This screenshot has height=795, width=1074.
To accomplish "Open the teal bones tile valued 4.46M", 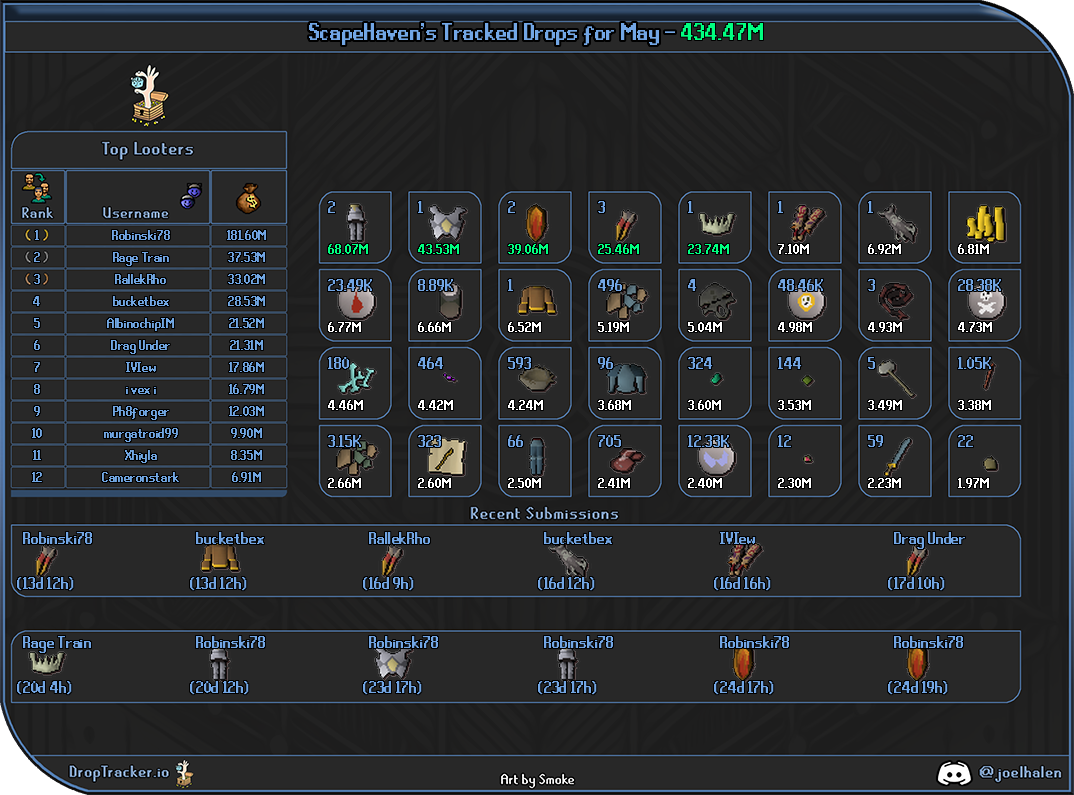I will 355,383.
